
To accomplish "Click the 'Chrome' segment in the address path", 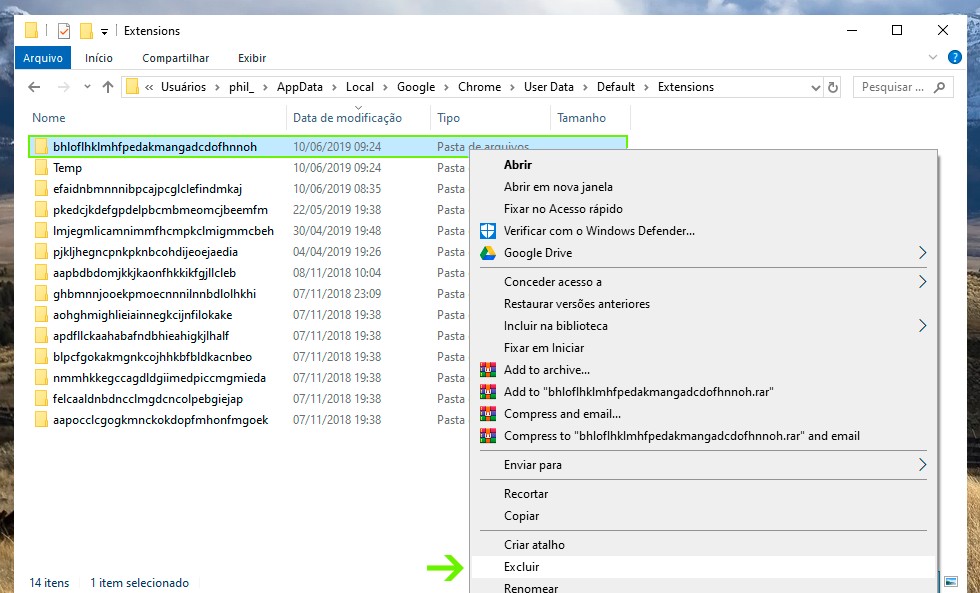I will pos(479,87).
